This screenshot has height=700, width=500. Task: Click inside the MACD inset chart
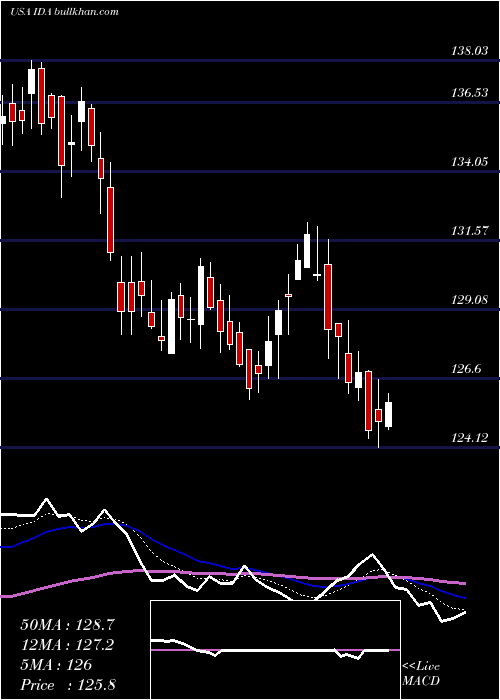(x=275, y=650)
